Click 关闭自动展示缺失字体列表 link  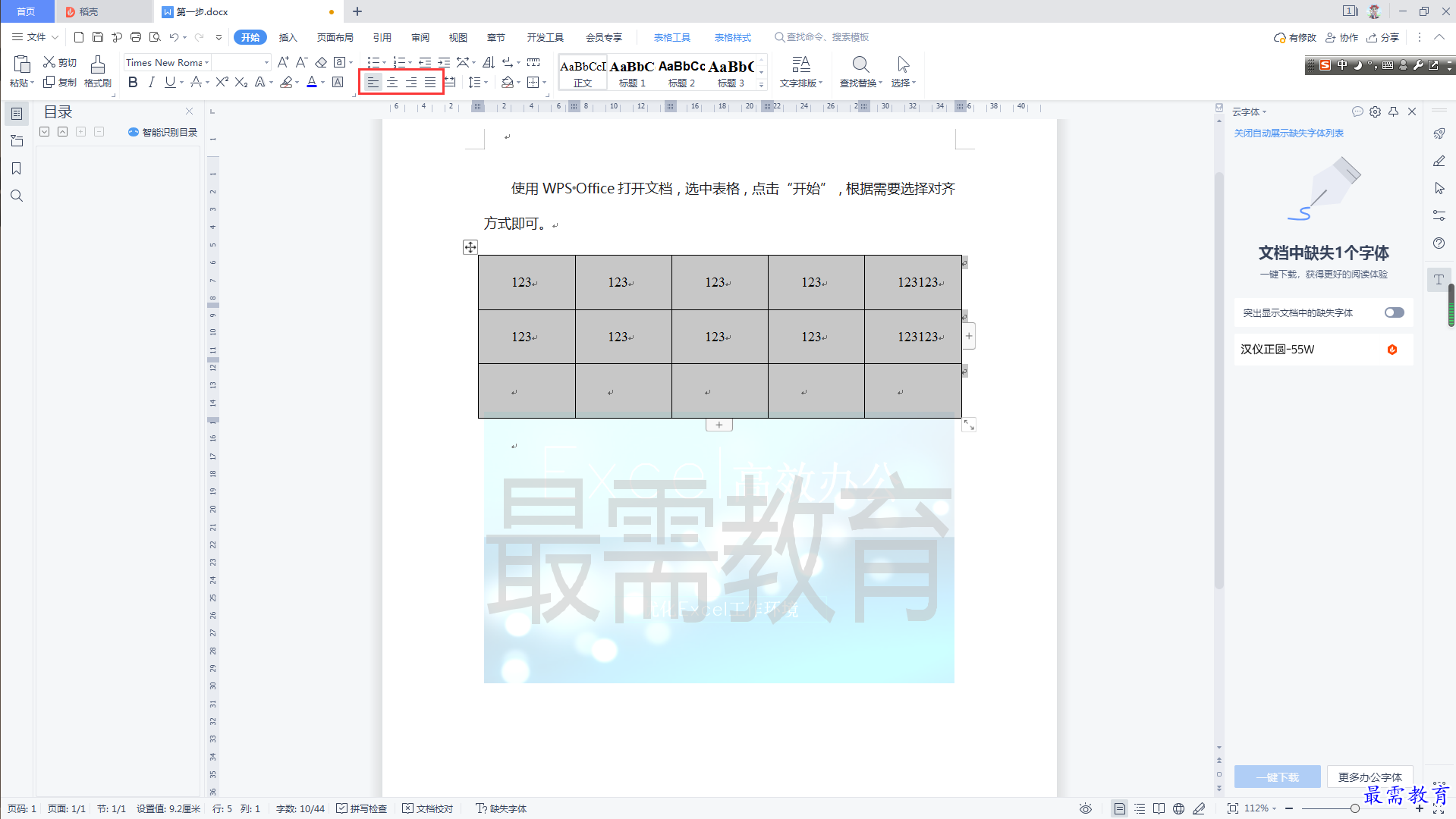[x=1288, y=133]
